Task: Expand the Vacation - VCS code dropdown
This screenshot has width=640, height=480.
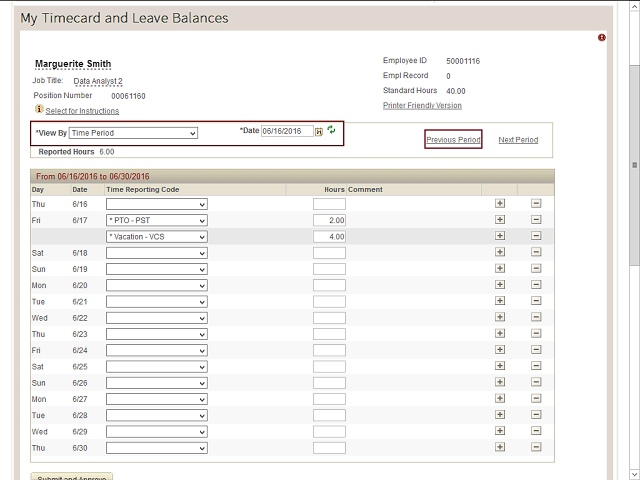Action: coord(157,236)
